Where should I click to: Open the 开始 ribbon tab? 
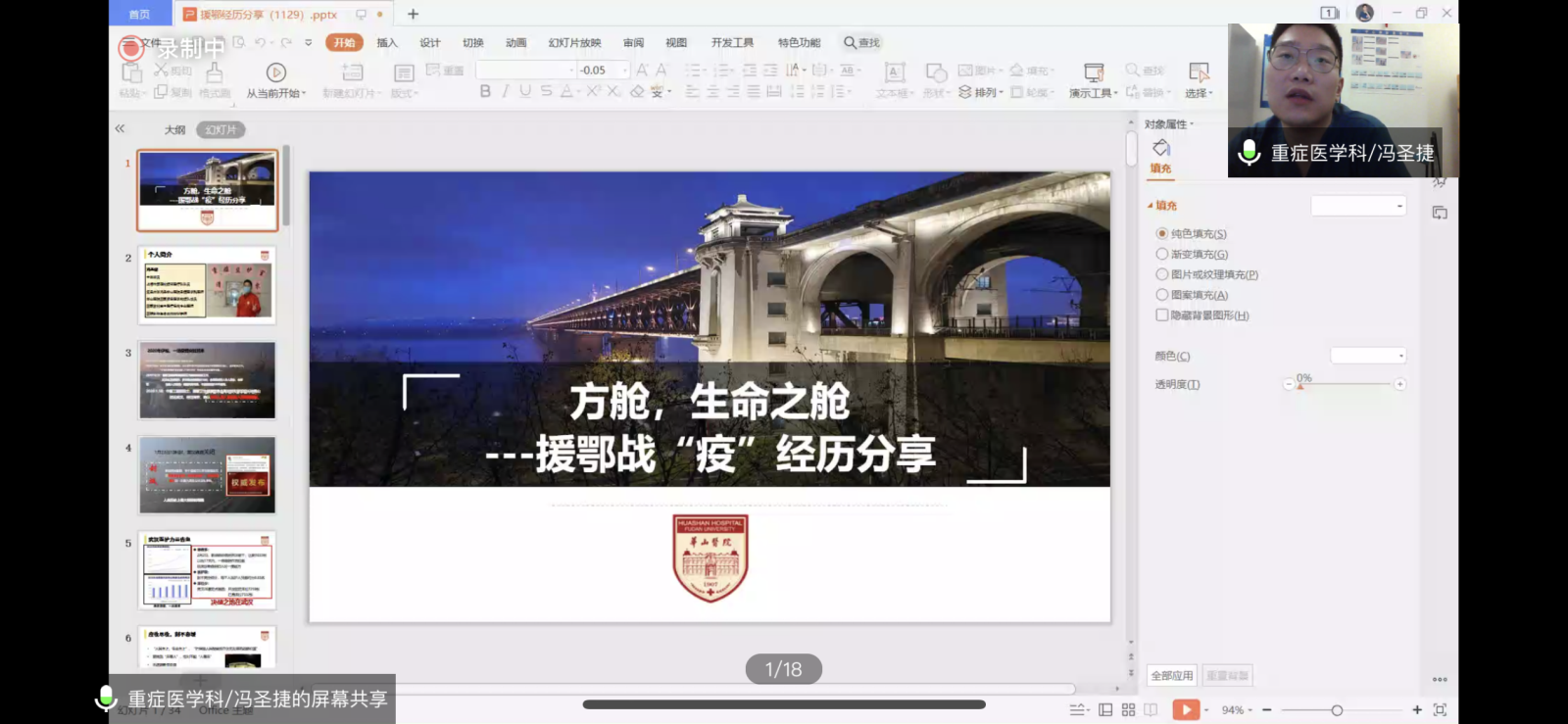click(x=344, y=42)
